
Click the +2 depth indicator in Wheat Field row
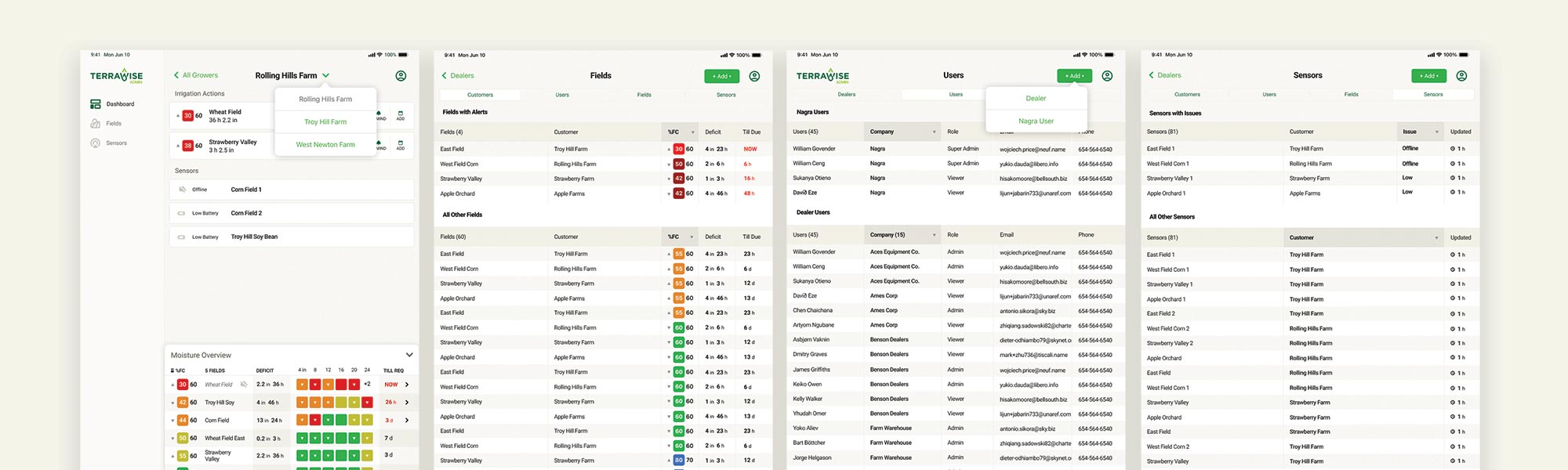click(x=367, y=385)
